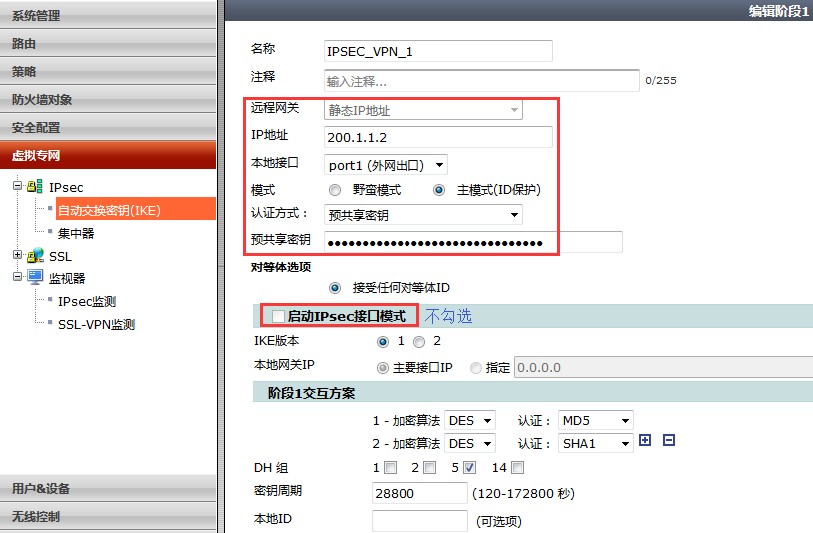Uncheck DH group 5 checkbox
The height and width of the screenshot is (533, 813).
470,468
